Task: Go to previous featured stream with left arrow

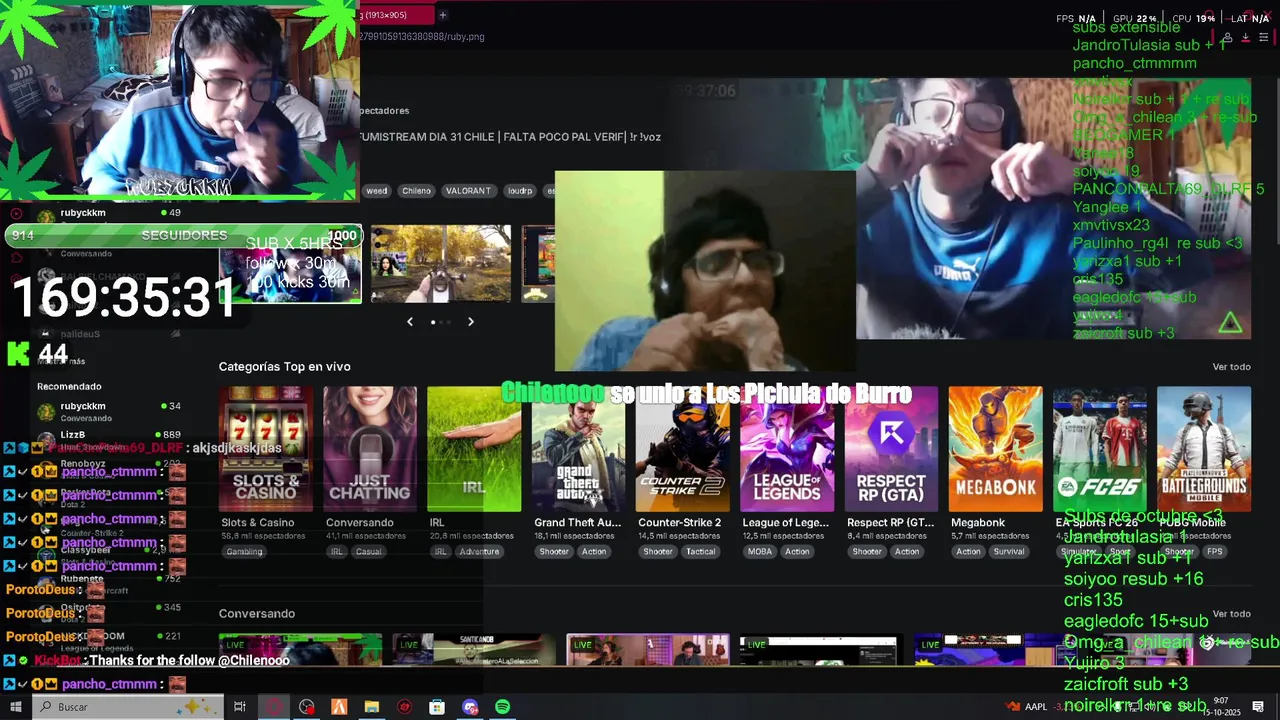Action: point(410,321)
